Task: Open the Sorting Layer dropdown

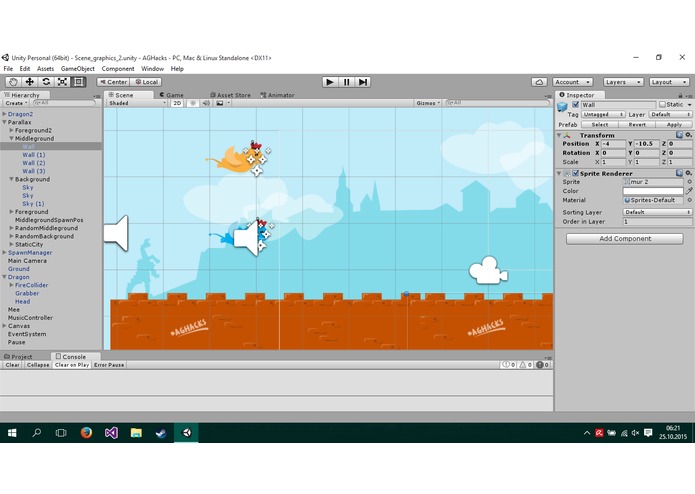Action: [x=657, y=212]
